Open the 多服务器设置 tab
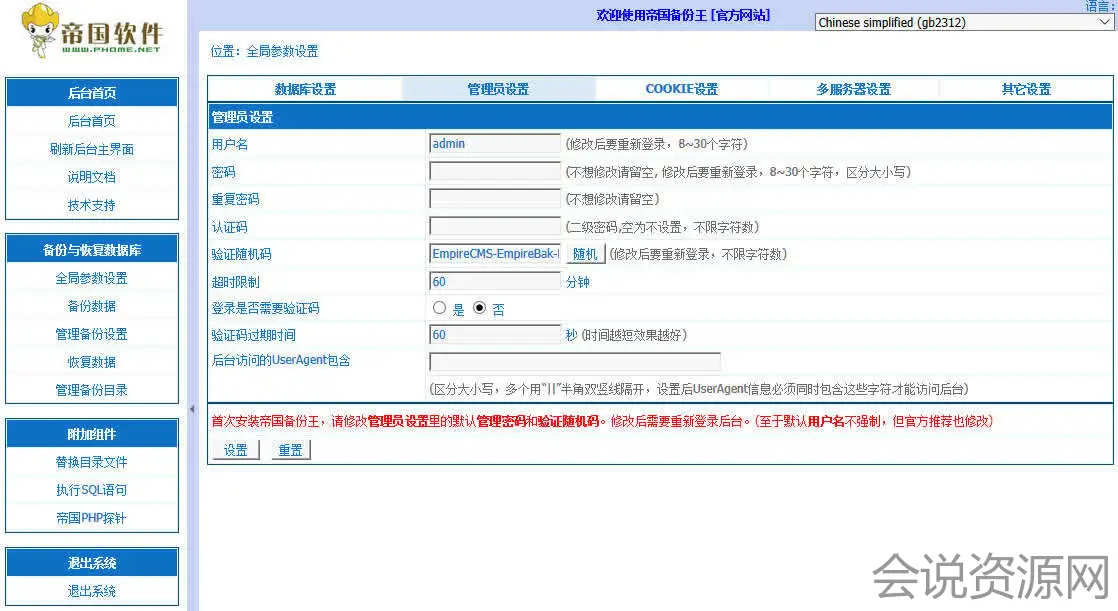Screen dimensions: 1118x611 tap(853, 89)
